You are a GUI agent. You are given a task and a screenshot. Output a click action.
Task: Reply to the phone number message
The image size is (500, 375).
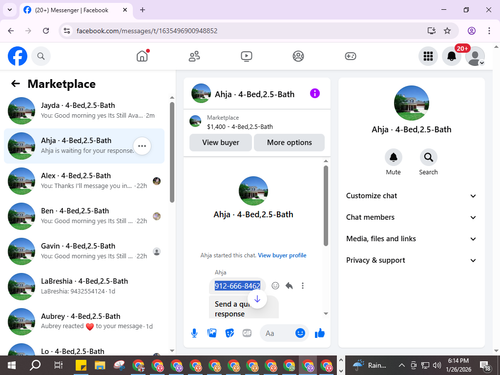click(289, 286)
